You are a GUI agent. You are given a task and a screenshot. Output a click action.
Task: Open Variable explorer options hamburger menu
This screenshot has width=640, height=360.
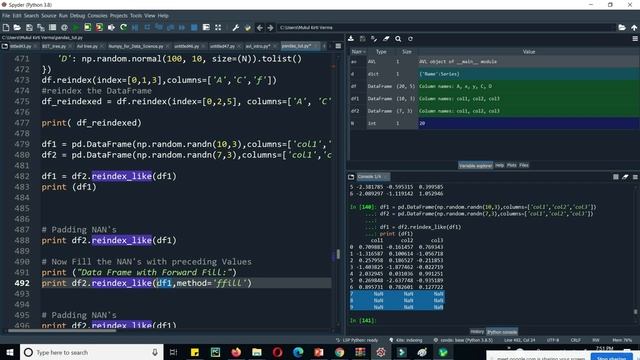635,39
